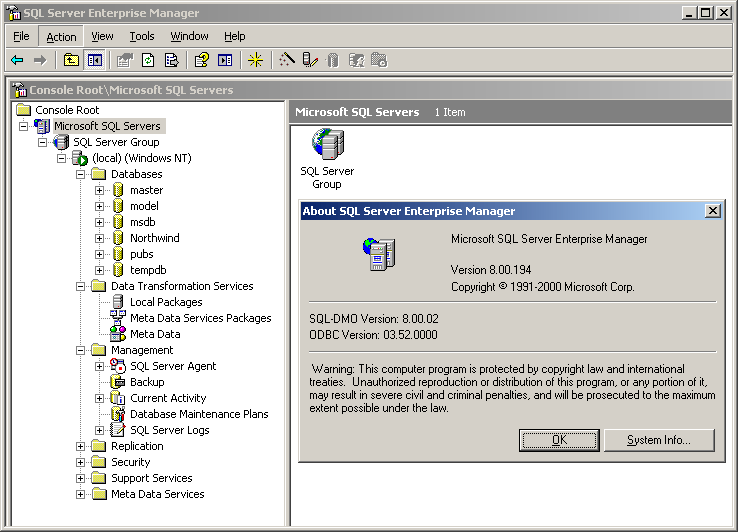738x532 pixels.
Task: Select the Local Packages tree item
Action: coord(166,302)
